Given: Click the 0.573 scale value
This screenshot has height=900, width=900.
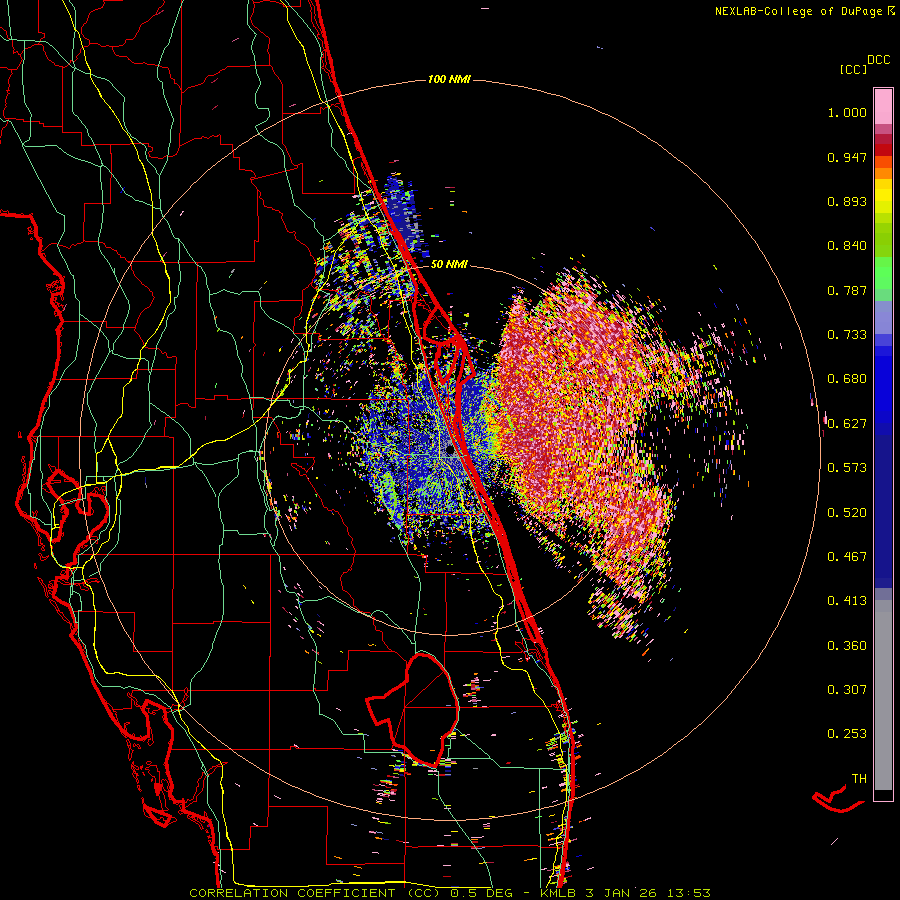Looking at the screenshot, I should (847, 468).
